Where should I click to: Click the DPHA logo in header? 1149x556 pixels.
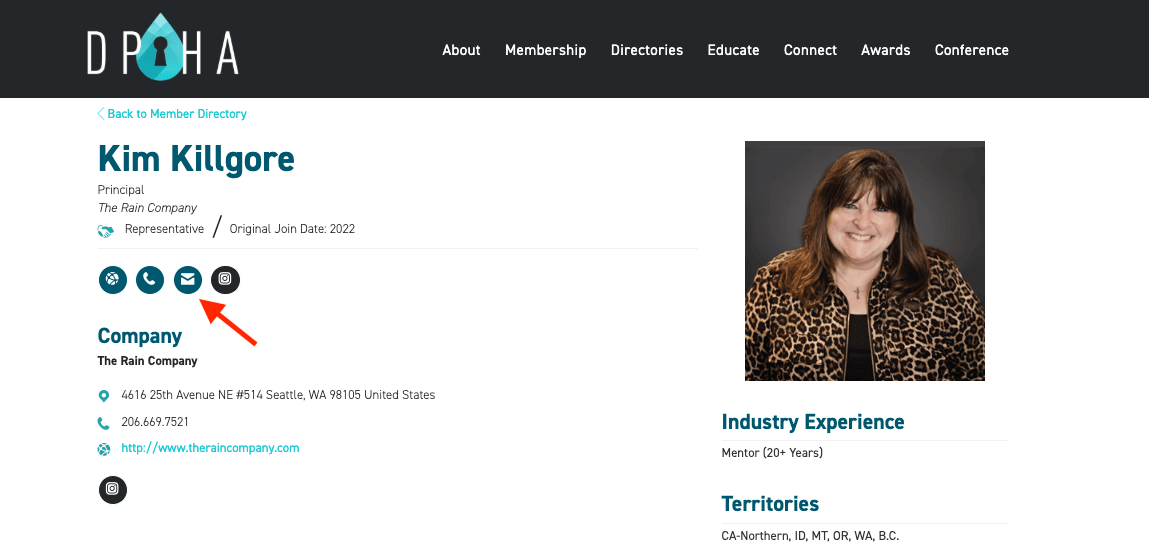[162, 47]
